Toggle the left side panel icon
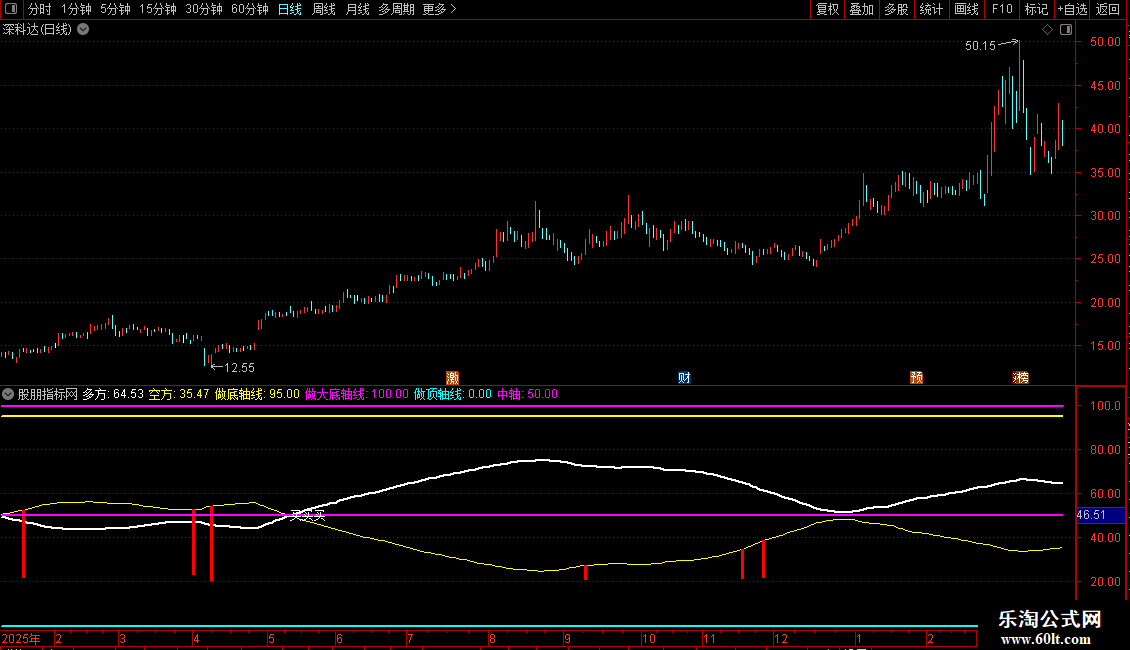Image resolution: width=1130 pixels, height=650 pixels. coord(11,9)
